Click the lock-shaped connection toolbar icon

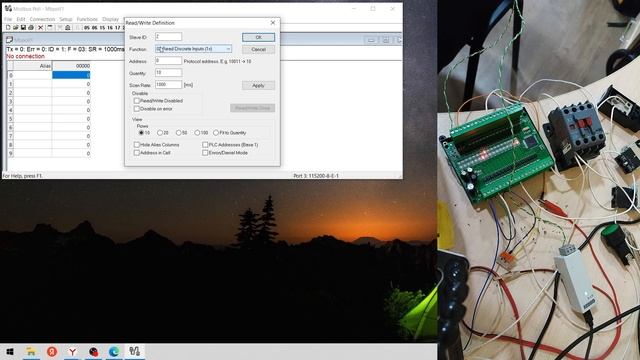(68, 27)
